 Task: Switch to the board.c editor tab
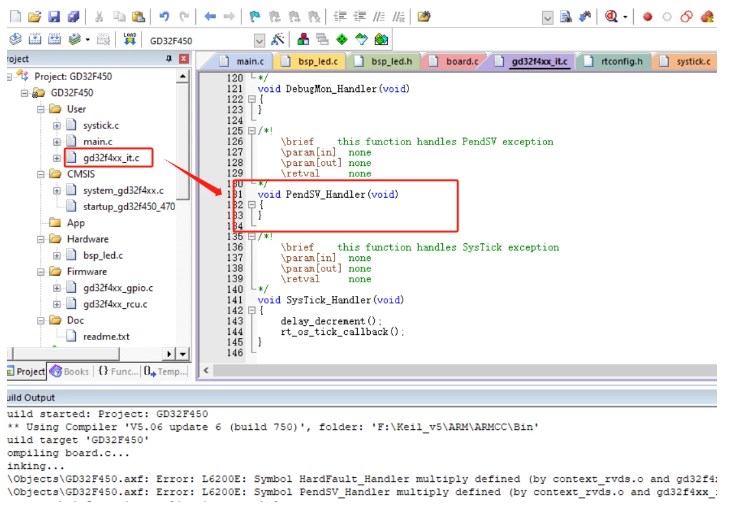(x=461, y=61)
